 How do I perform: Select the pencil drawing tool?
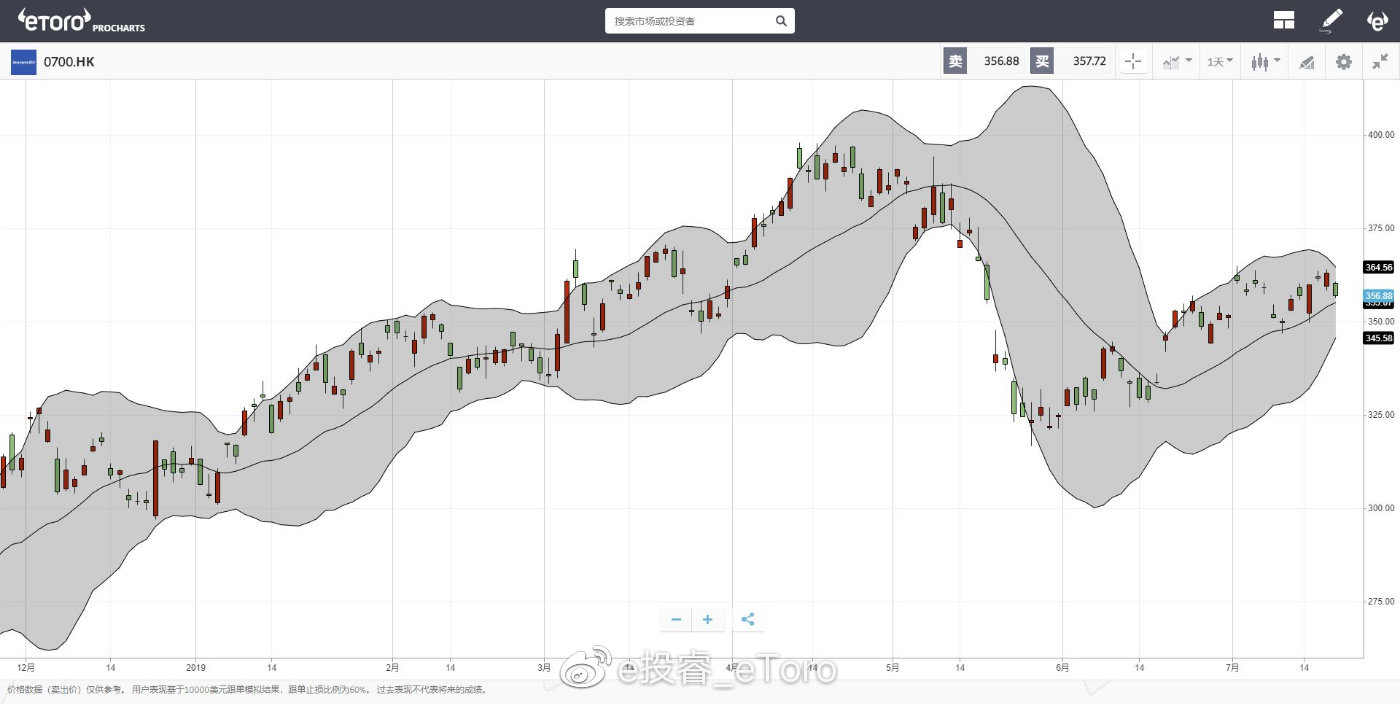point(1331,20)
